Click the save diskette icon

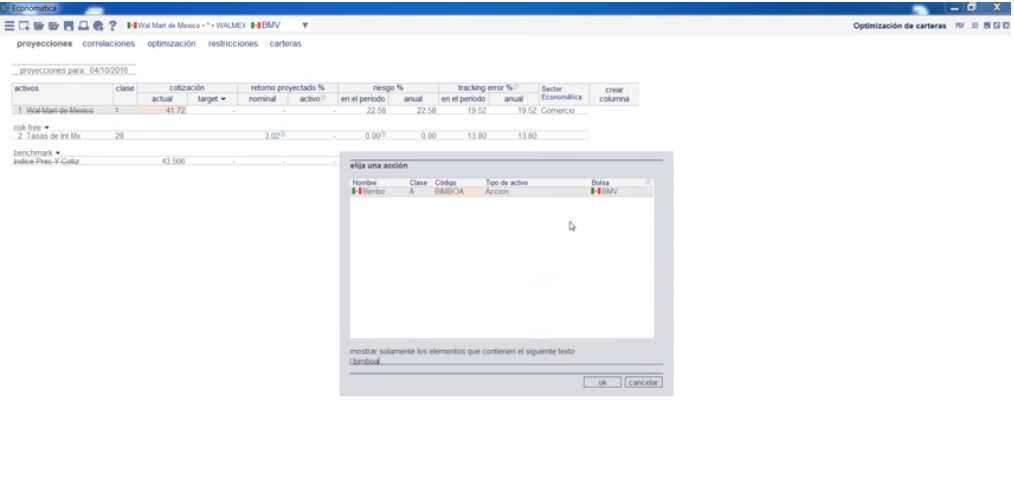[66, 25]
